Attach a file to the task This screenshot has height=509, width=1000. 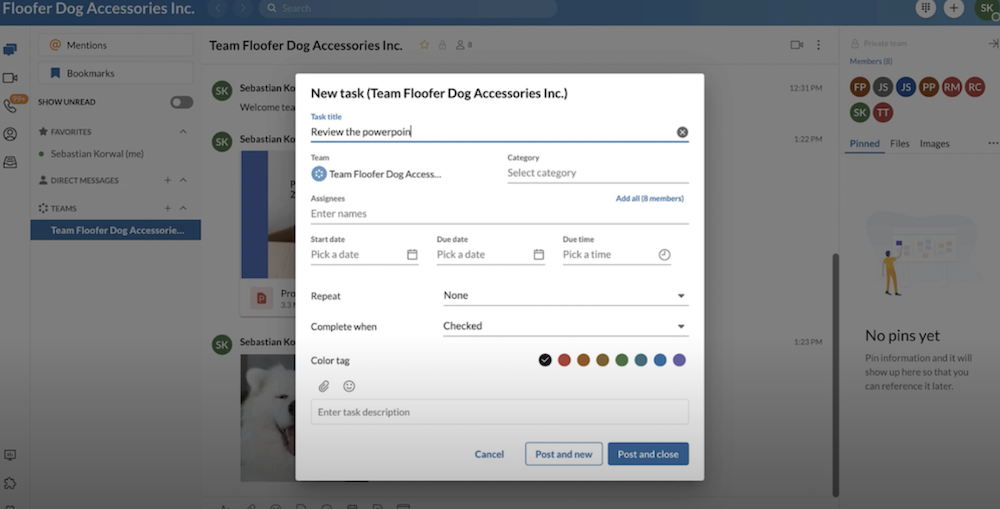[324, 386]
